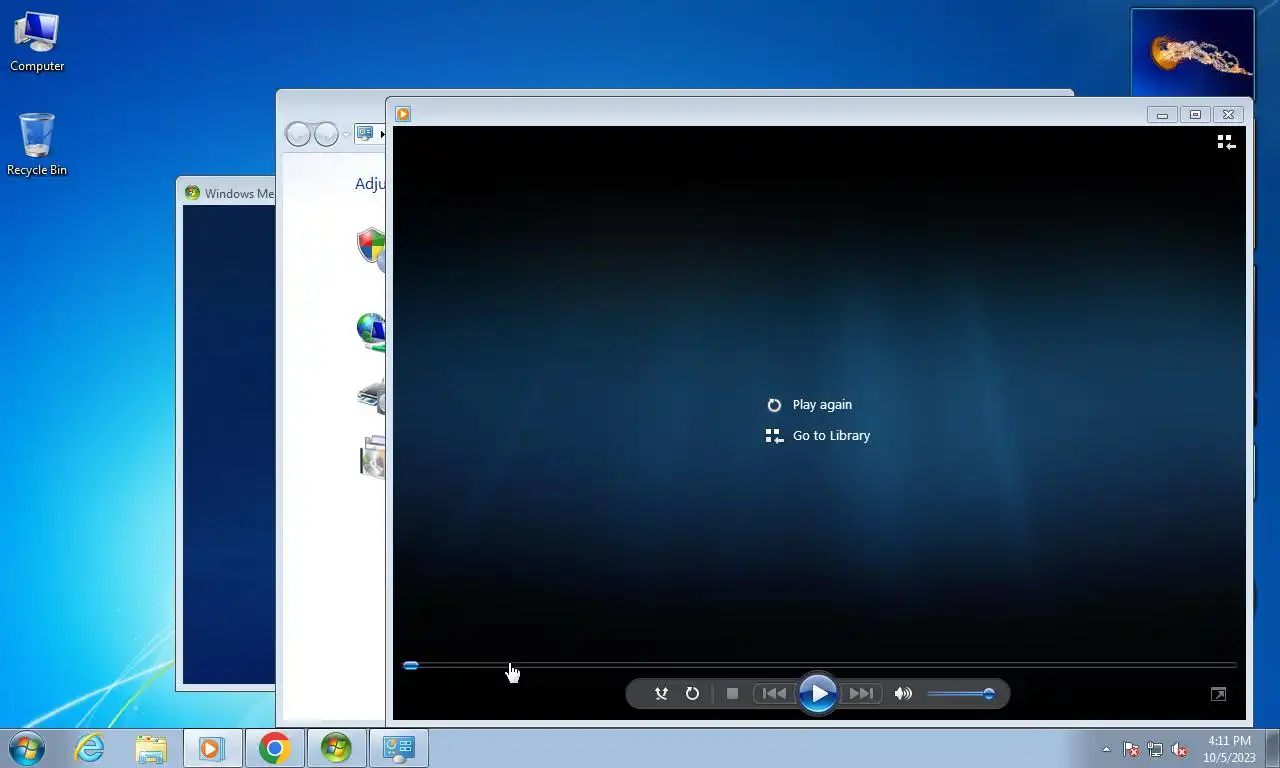Viewport: 1280px width, 768px height.
Task: Click the network globe icon in Control Panel
Action: (x=371, y=331)
